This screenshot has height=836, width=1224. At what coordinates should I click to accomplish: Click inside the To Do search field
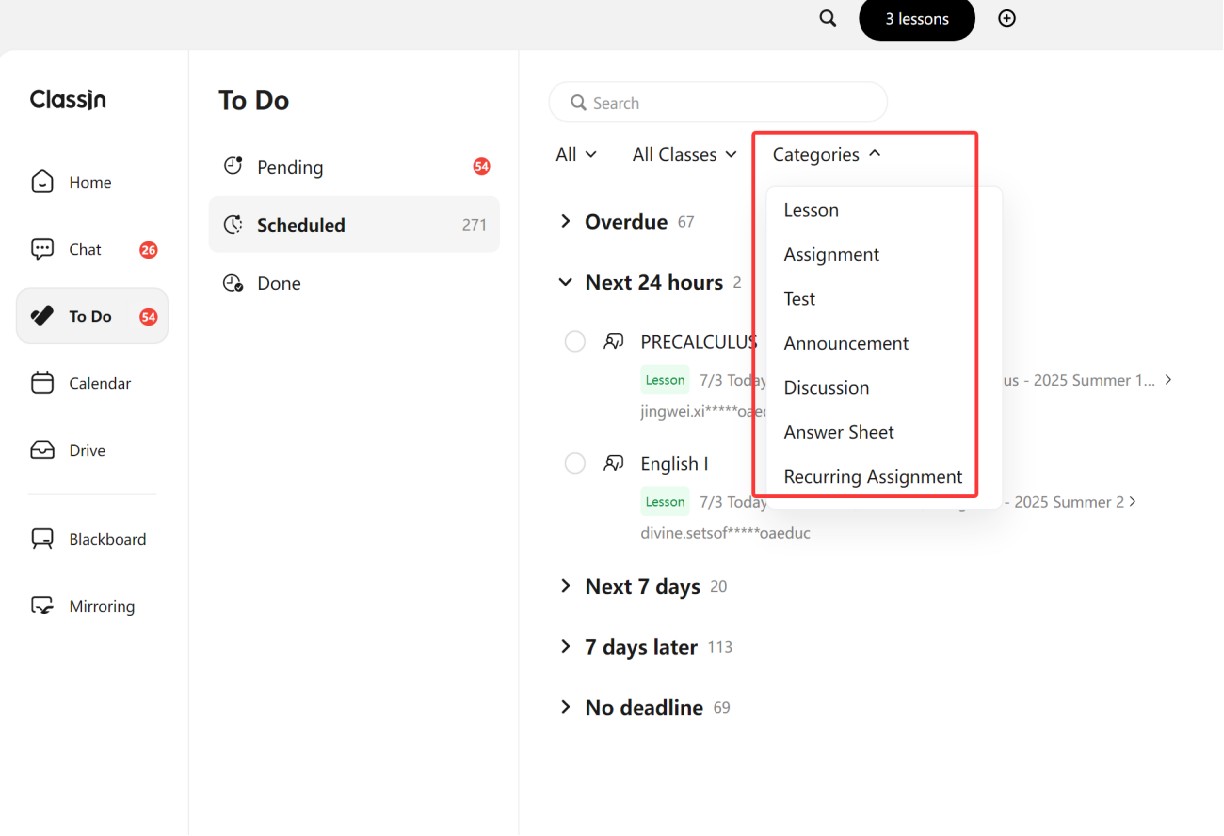(x=730, y=103)
